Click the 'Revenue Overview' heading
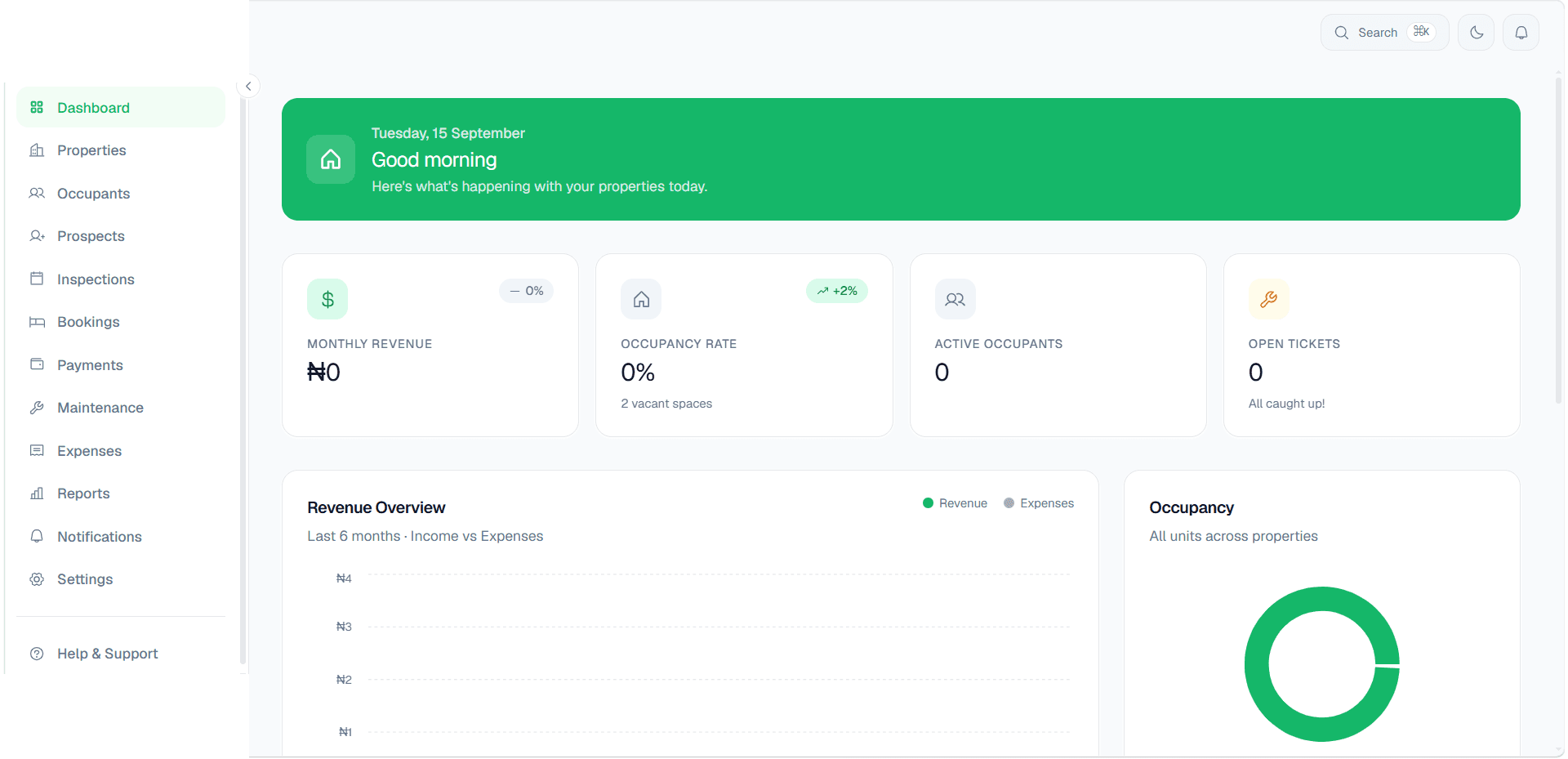This screenshot has width=1568, height=759. 376,507
